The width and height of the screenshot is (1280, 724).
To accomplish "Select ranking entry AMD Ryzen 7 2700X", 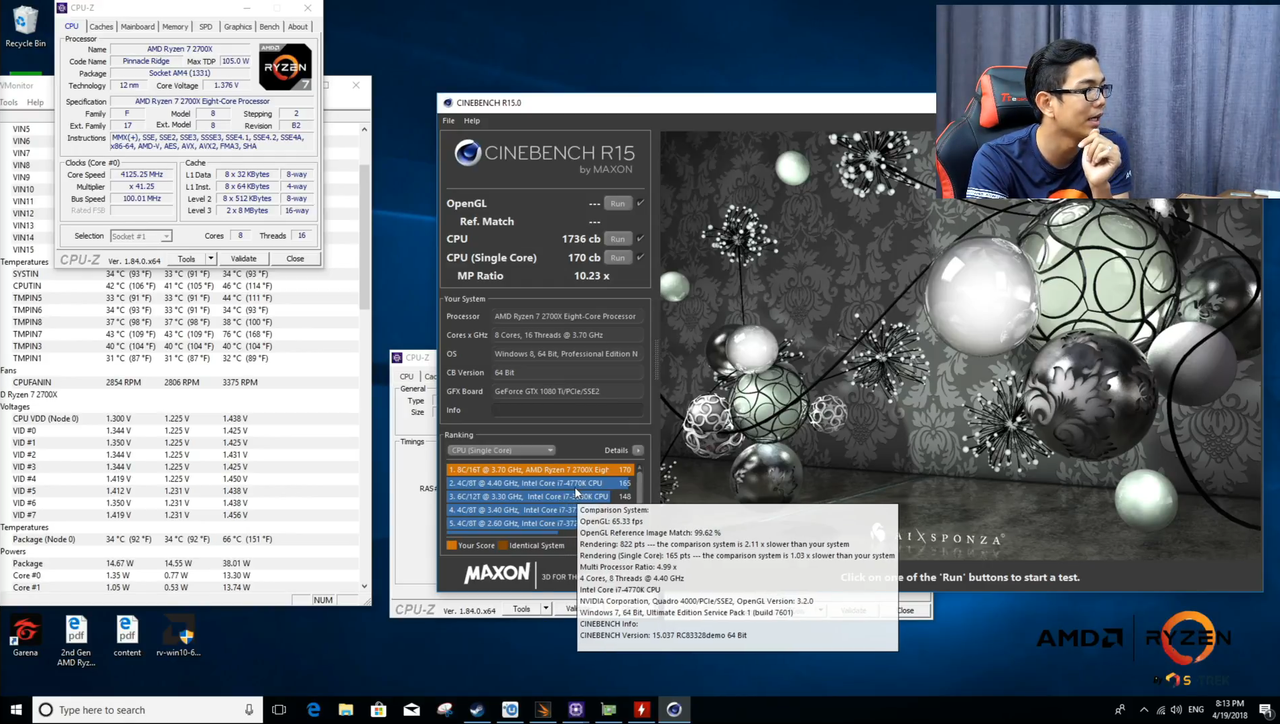I will click(x=540, y=469).
